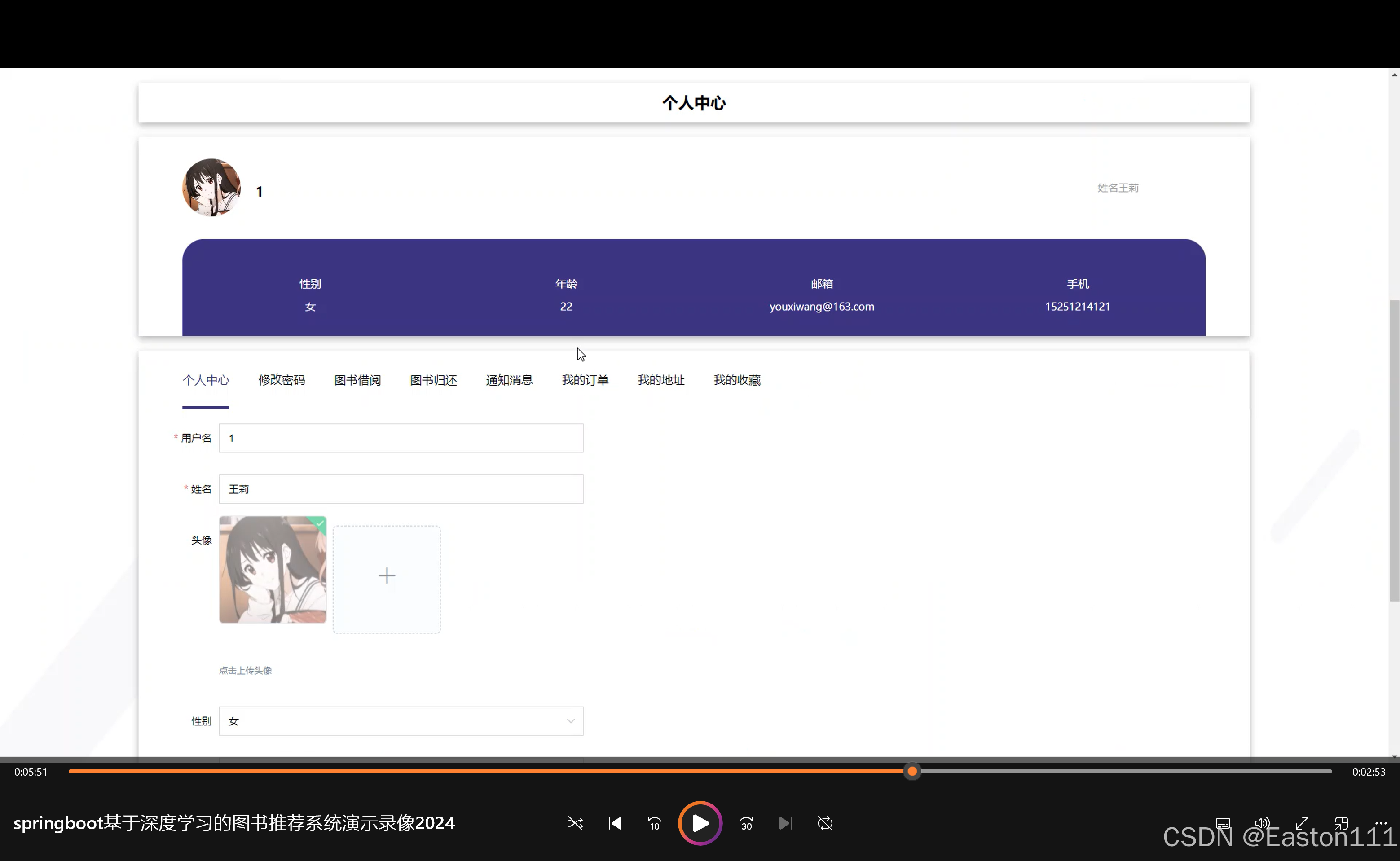This screenshot has height=861, width=1400.
Task: Toggle repeat mode in the player
Action: point(825,823)
